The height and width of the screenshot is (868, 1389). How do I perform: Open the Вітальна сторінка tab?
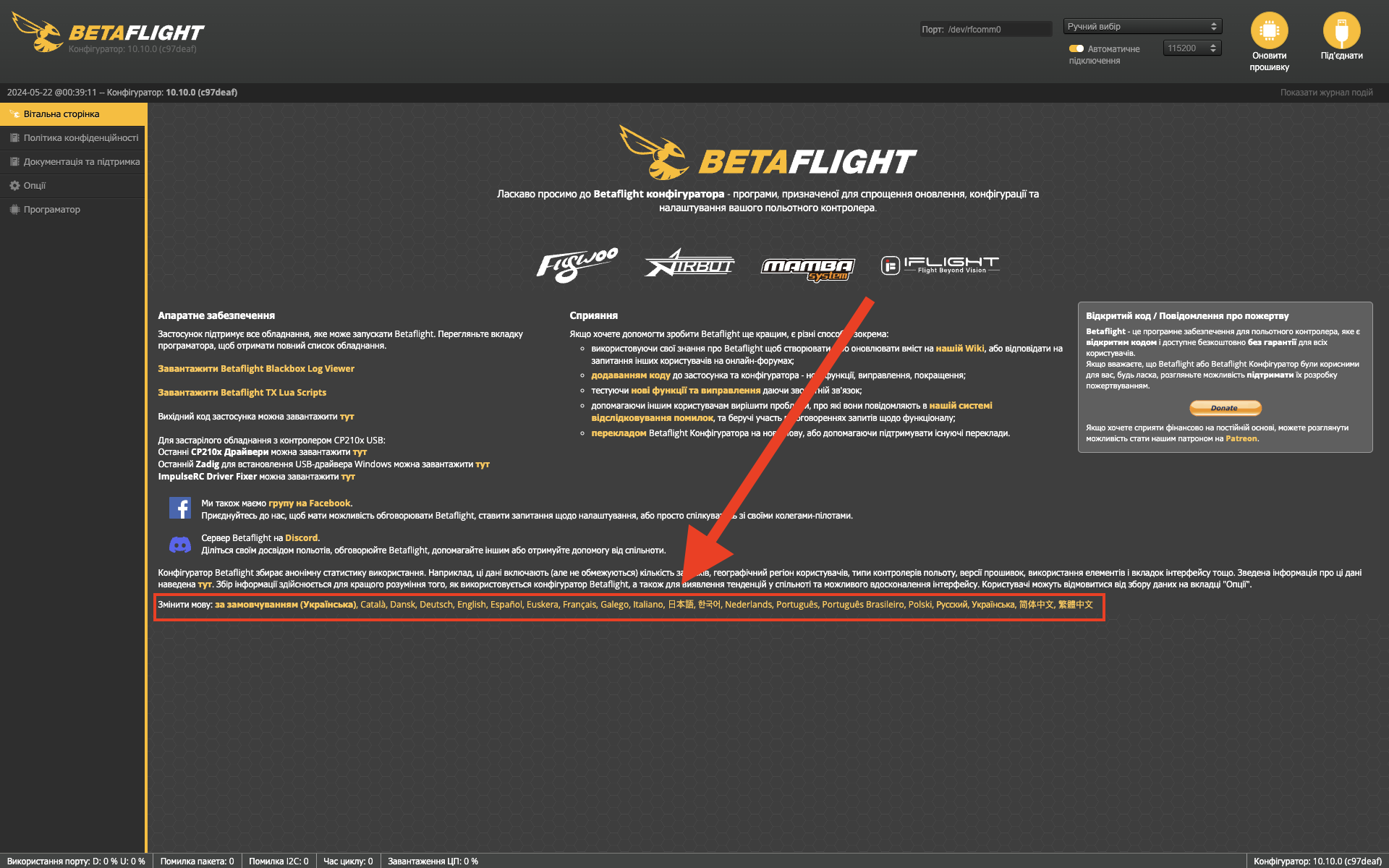click(73, 114)
